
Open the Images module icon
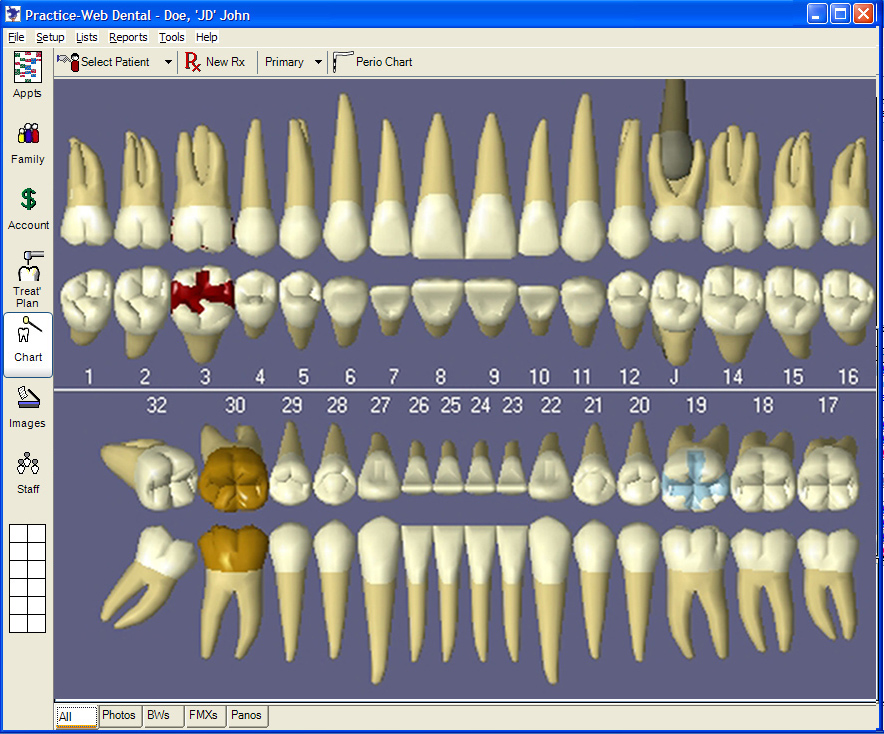coord(28,397)
